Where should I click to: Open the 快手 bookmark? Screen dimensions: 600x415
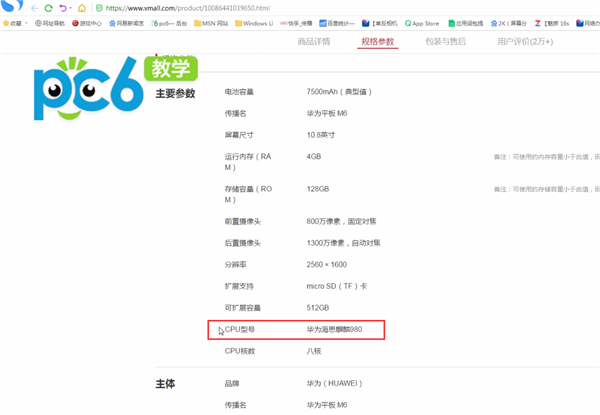pyautogui.click(x=296, y=23)
